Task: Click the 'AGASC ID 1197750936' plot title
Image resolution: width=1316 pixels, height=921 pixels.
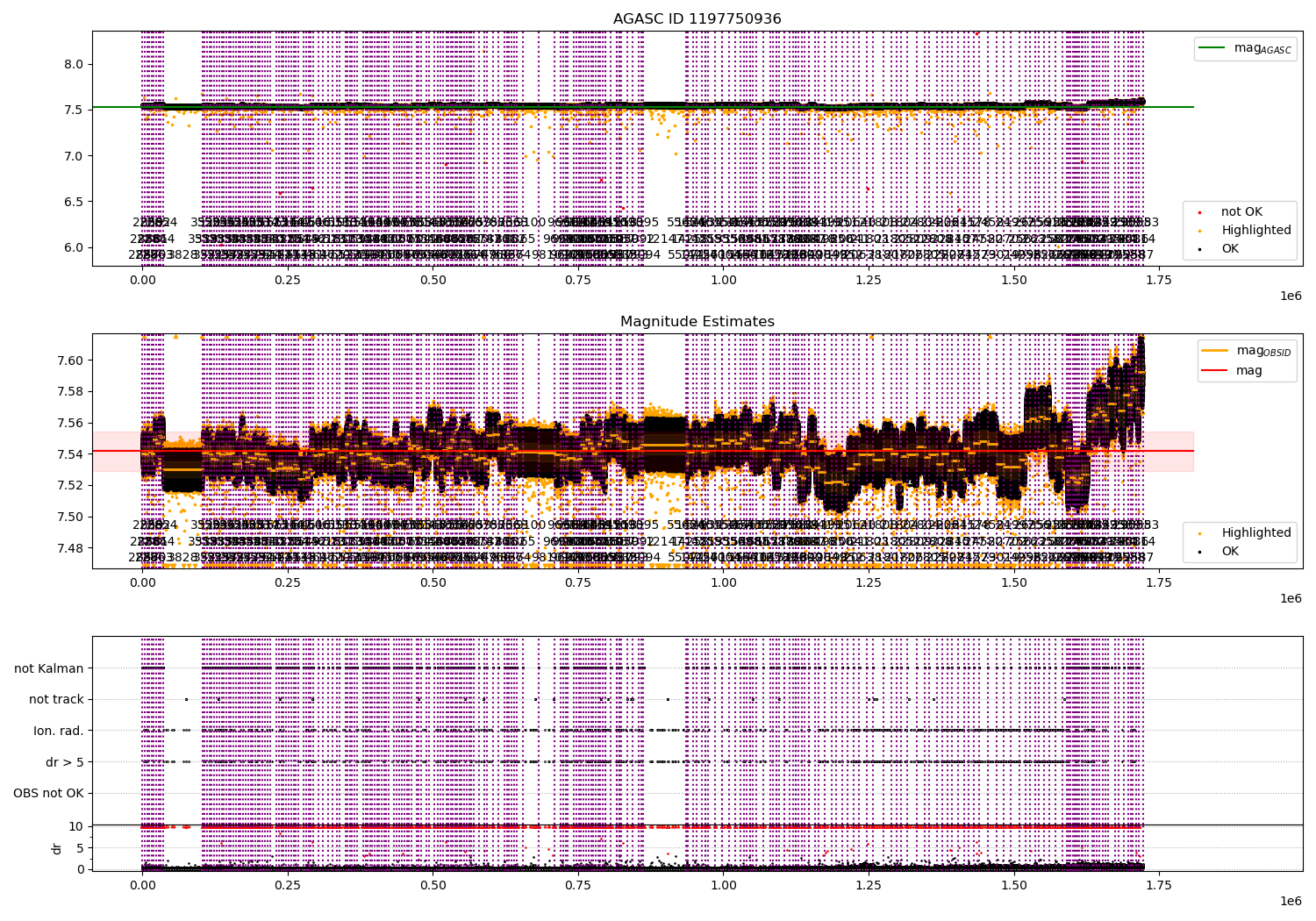Action: coord(697,19)
